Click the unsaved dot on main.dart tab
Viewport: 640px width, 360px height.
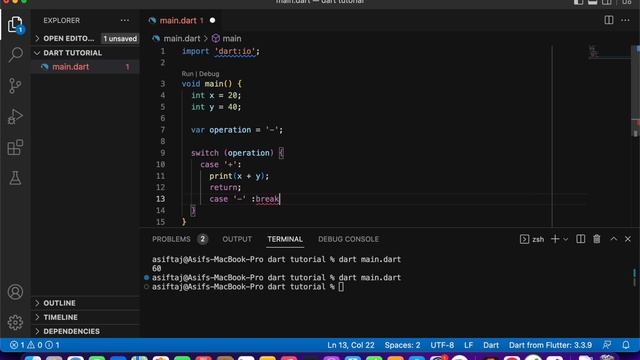coord(212,20)
